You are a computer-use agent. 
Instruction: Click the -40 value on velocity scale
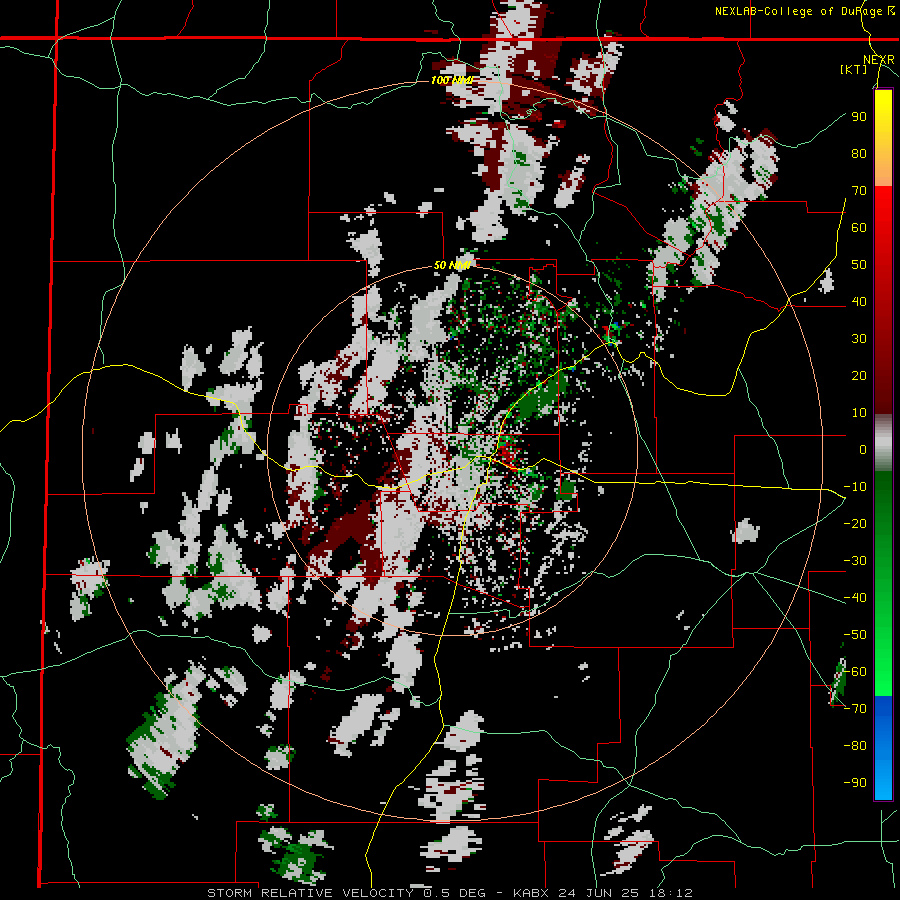(855, 598)
